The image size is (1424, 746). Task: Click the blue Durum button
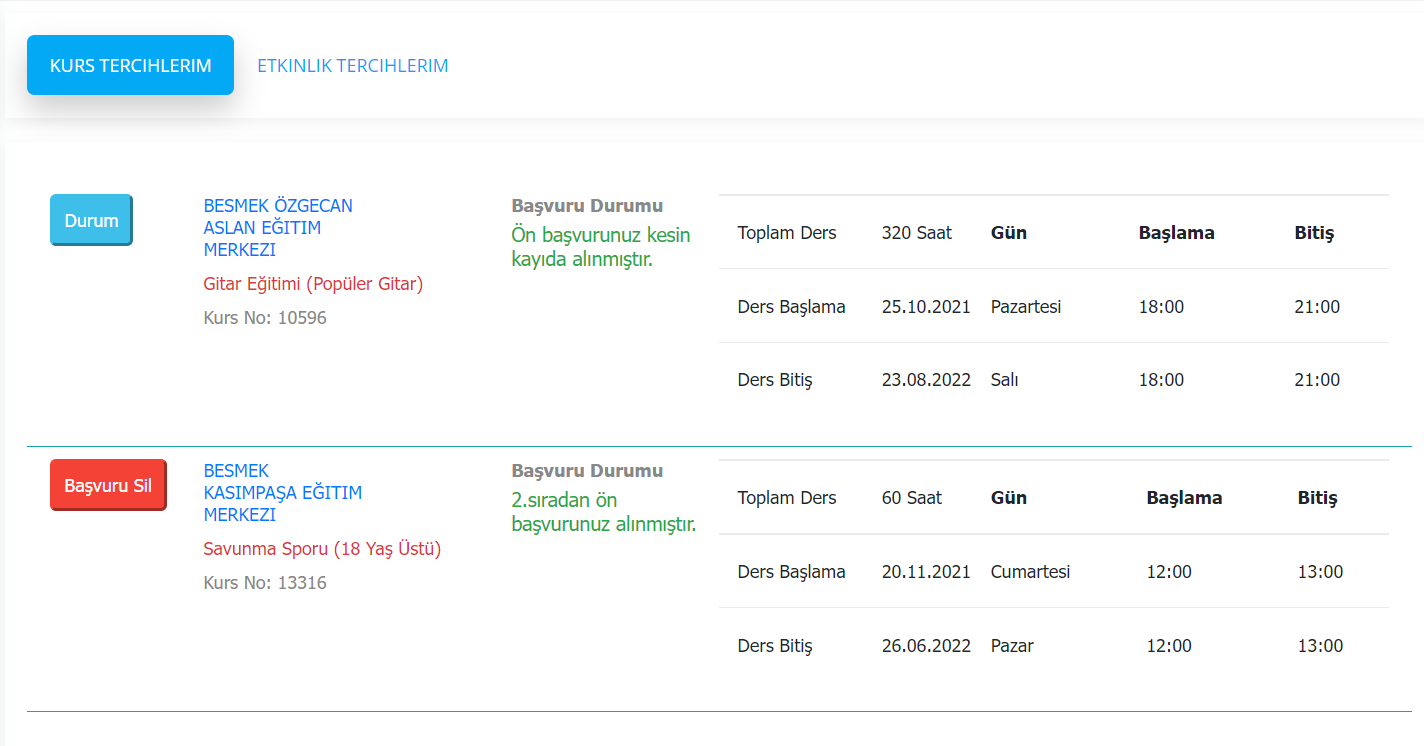(91, 221)
